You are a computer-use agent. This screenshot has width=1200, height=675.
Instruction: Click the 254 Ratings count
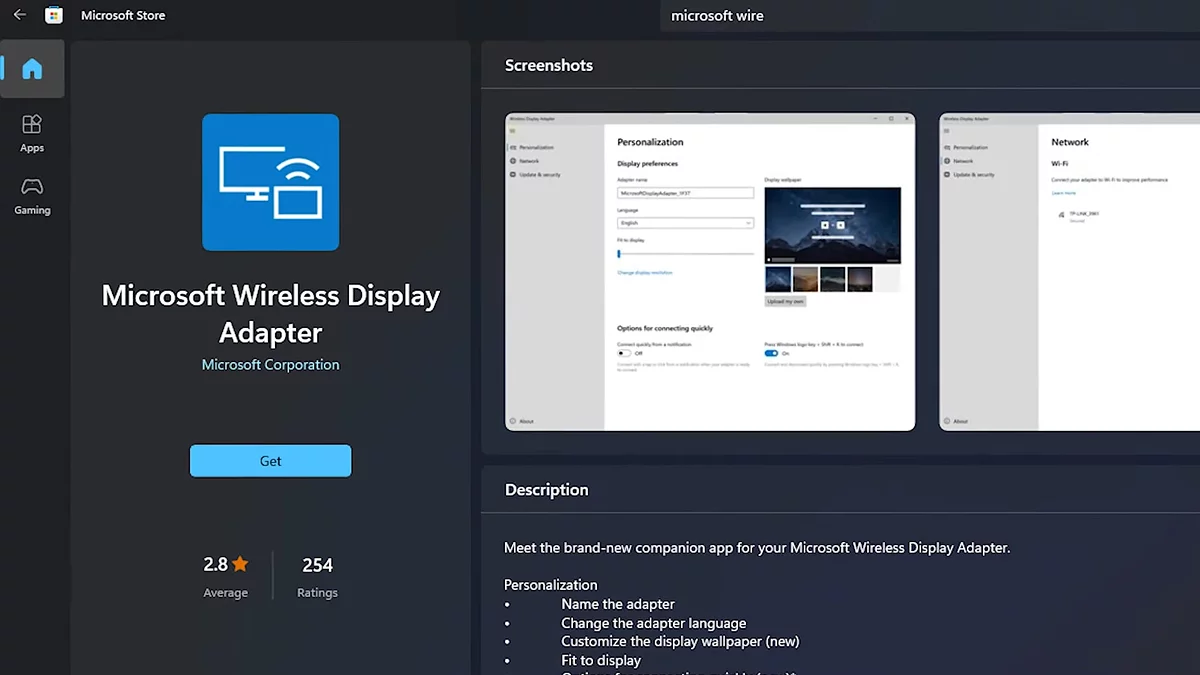[x=317, y=575]
